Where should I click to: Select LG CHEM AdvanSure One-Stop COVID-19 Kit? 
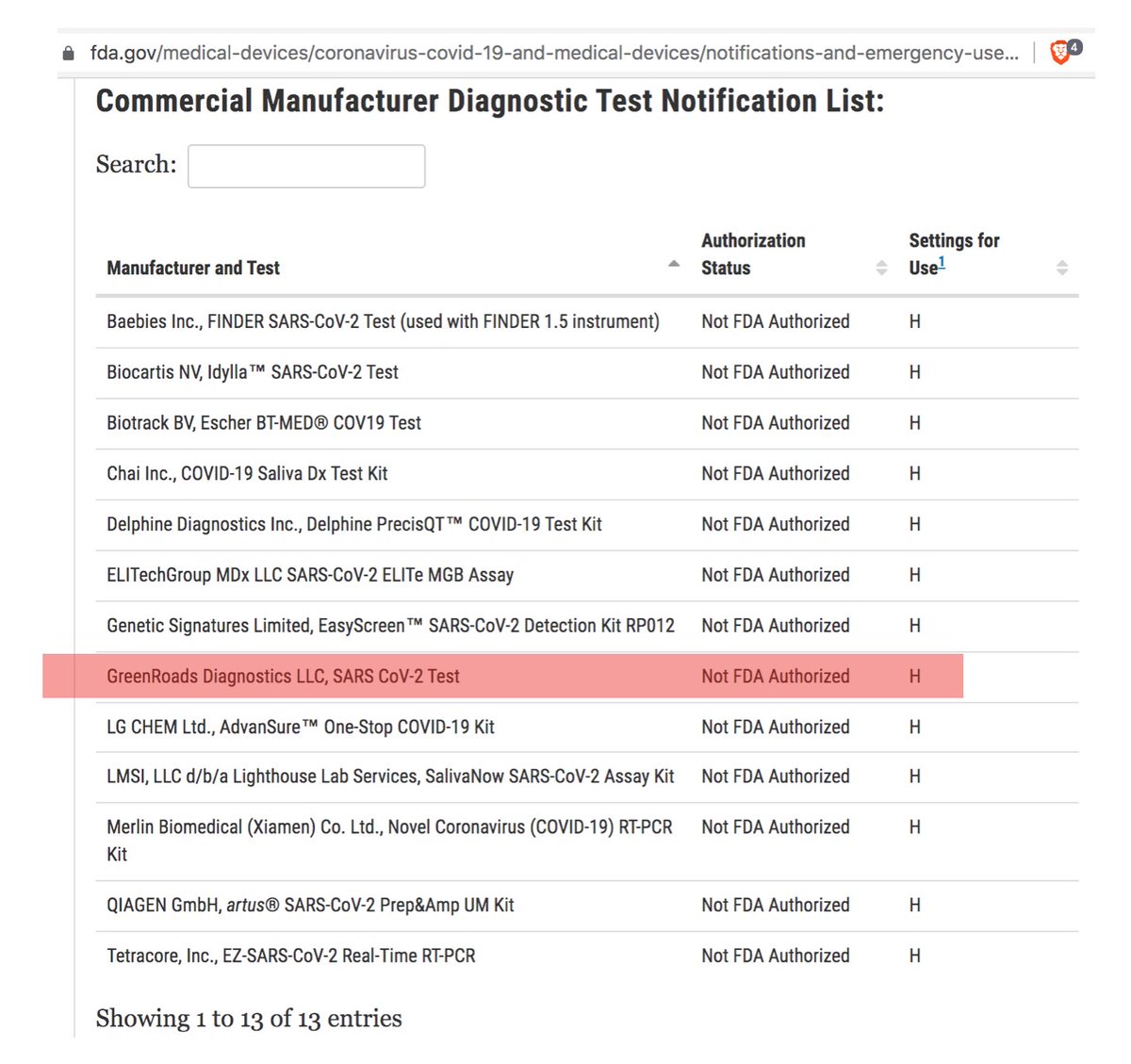(301, 727)
